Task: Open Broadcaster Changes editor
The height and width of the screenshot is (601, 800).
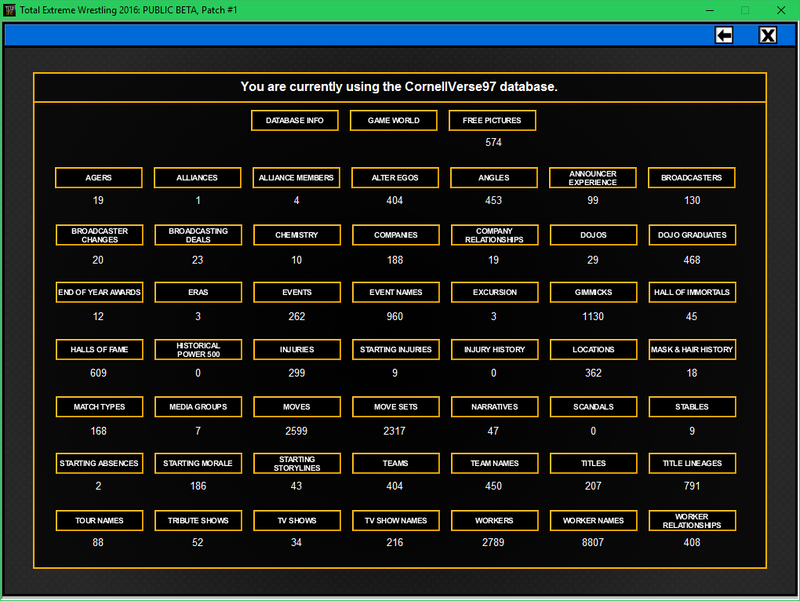Action: click(99, 235)
